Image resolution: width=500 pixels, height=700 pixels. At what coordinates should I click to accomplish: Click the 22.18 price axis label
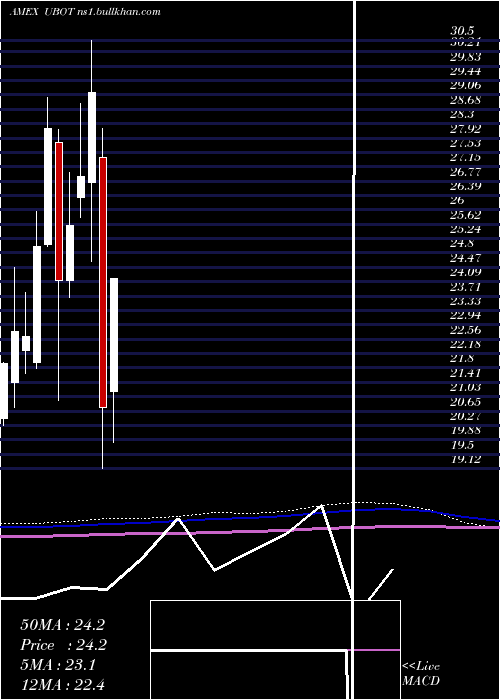[x=466, y=344]
